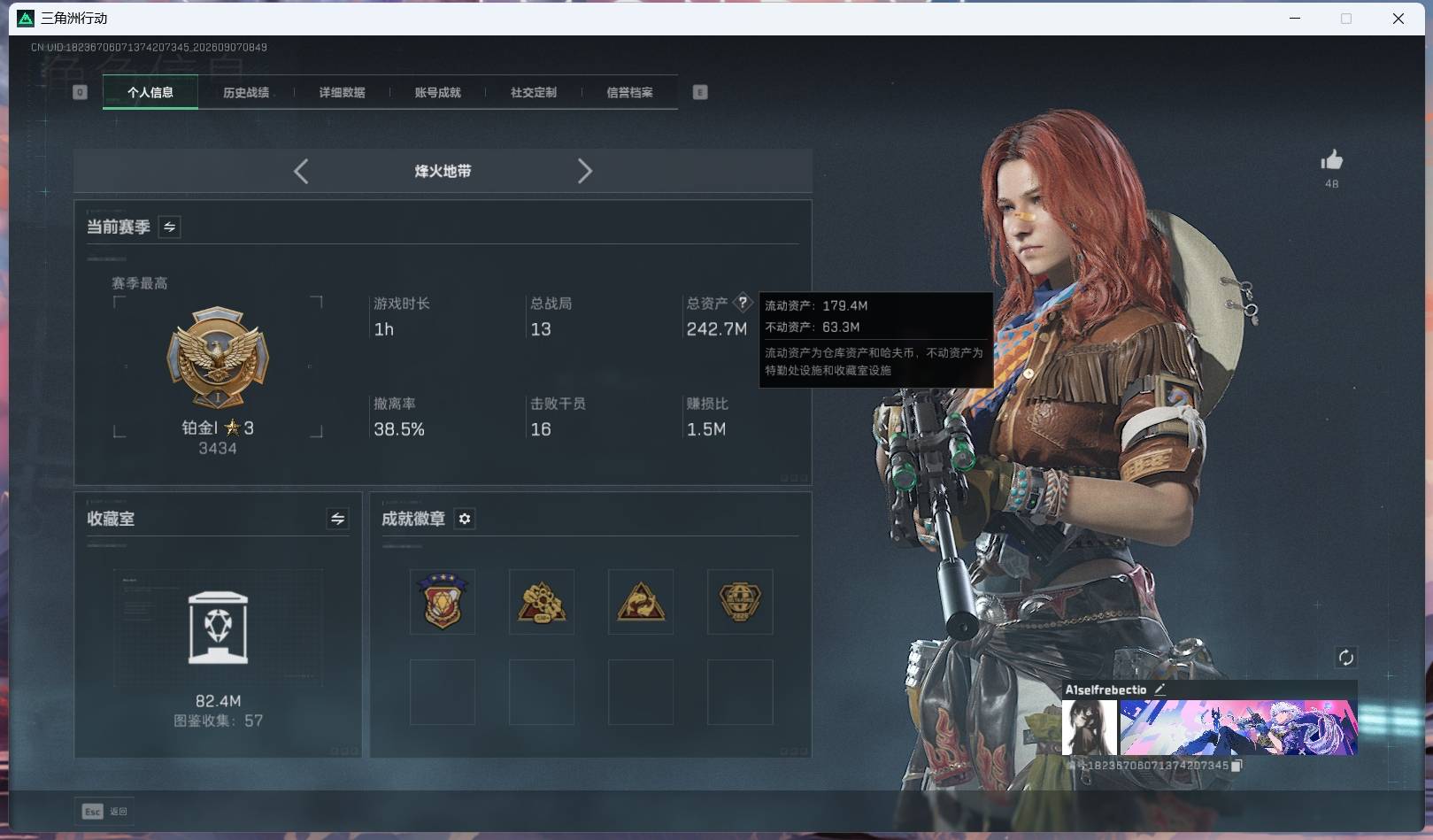Click the anime profile banner image

click(x=1238, y=728)
